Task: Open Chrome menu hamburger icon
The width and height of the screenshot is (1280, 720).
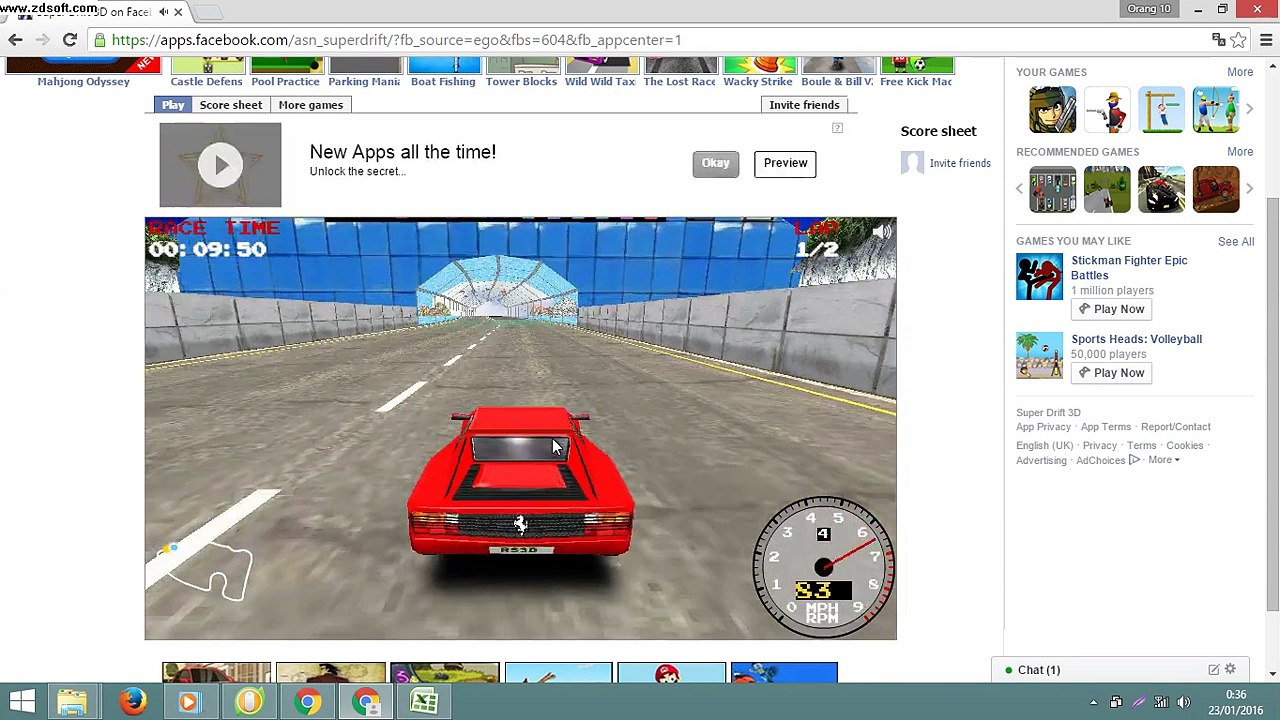Action: pyautogui.click(x=1266, y=40)
